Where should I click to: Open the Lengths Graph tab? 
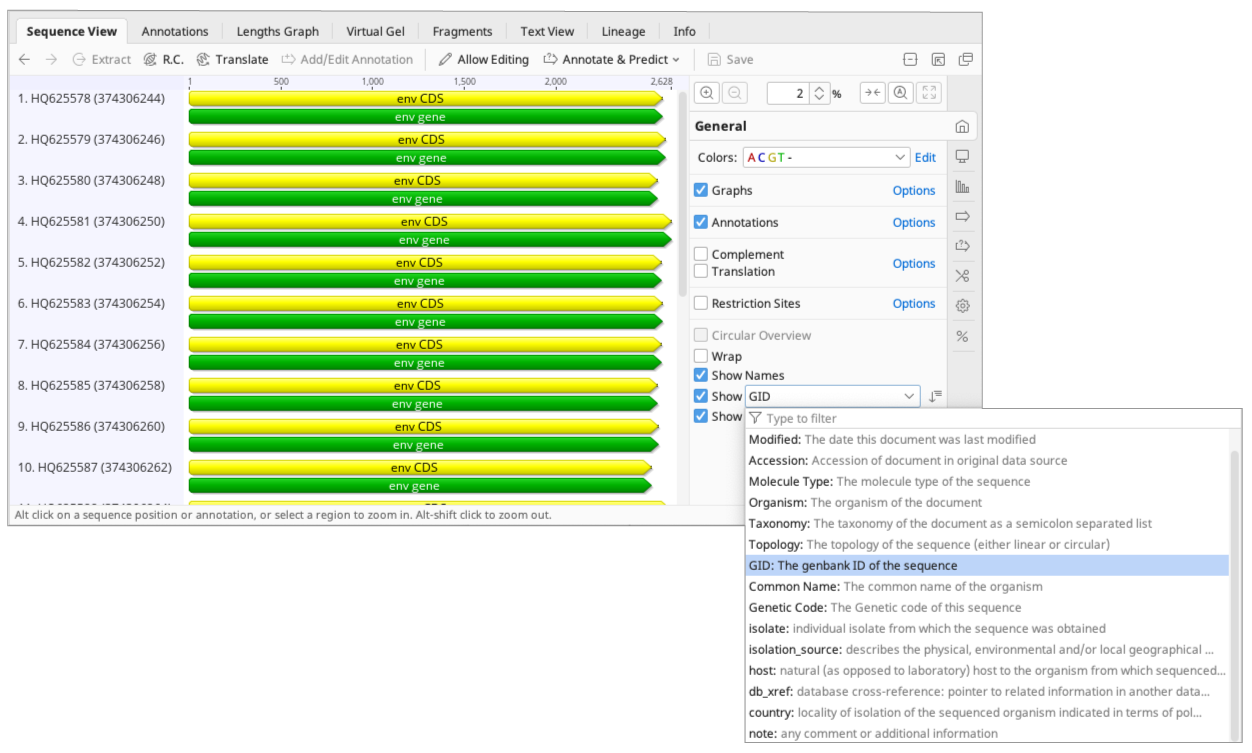pyautogui.click(x=277, y=31)
